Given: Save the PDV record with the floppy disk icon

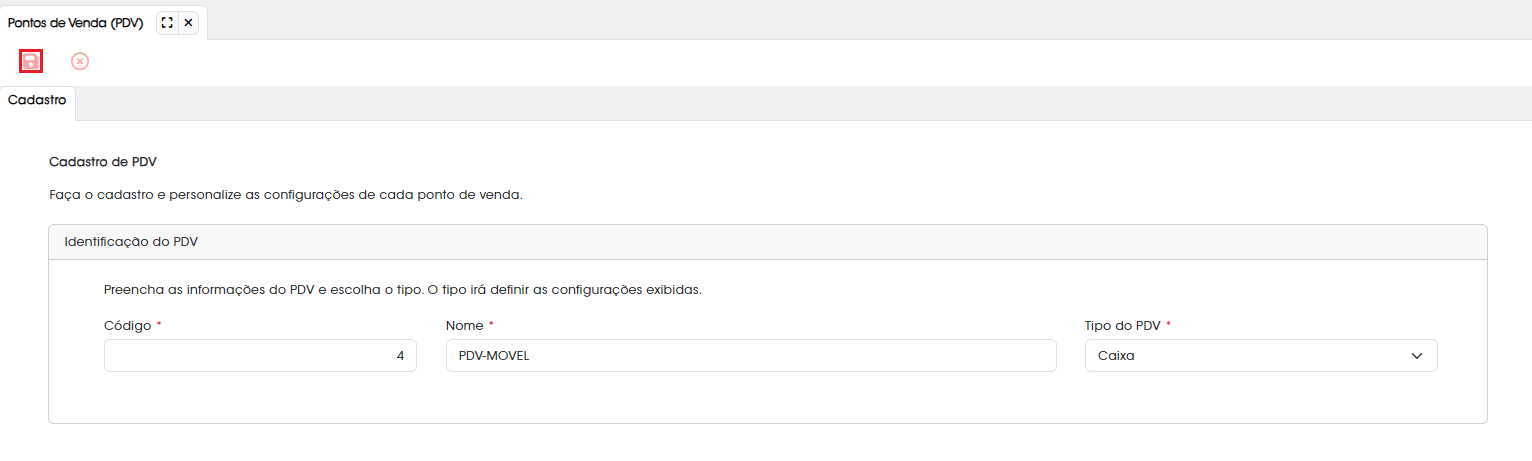Looking at the screenshot, I should [x=31, y=61].
